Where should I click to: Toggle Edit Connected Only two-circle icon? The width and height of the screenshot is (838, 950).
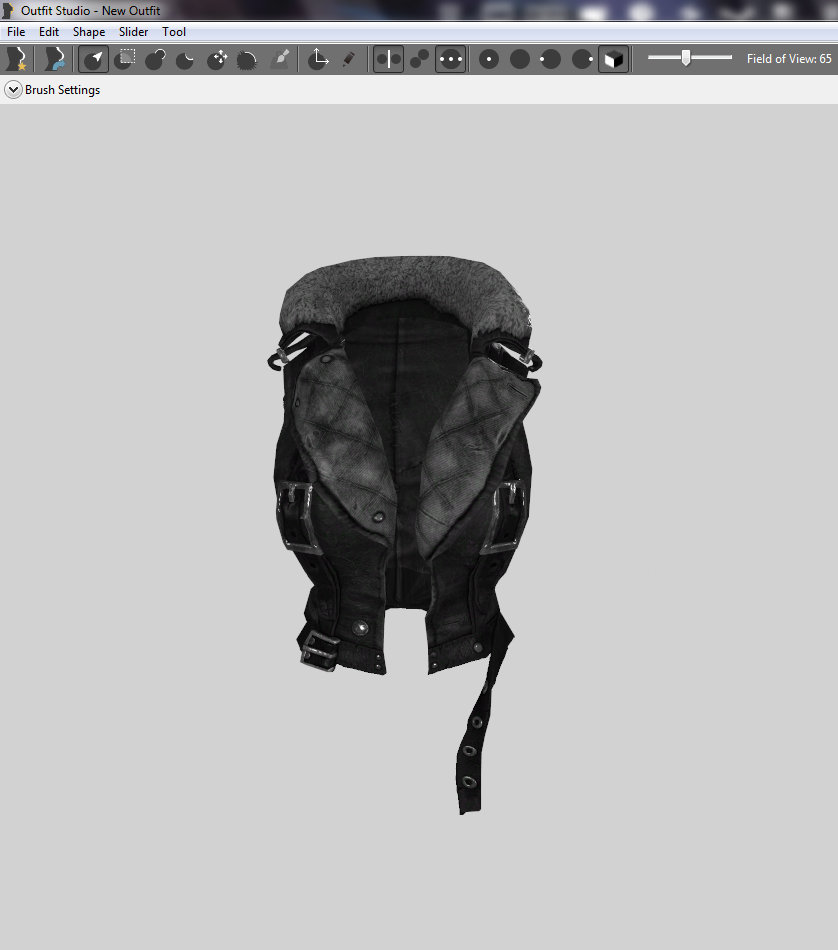(x=419, y=59)
